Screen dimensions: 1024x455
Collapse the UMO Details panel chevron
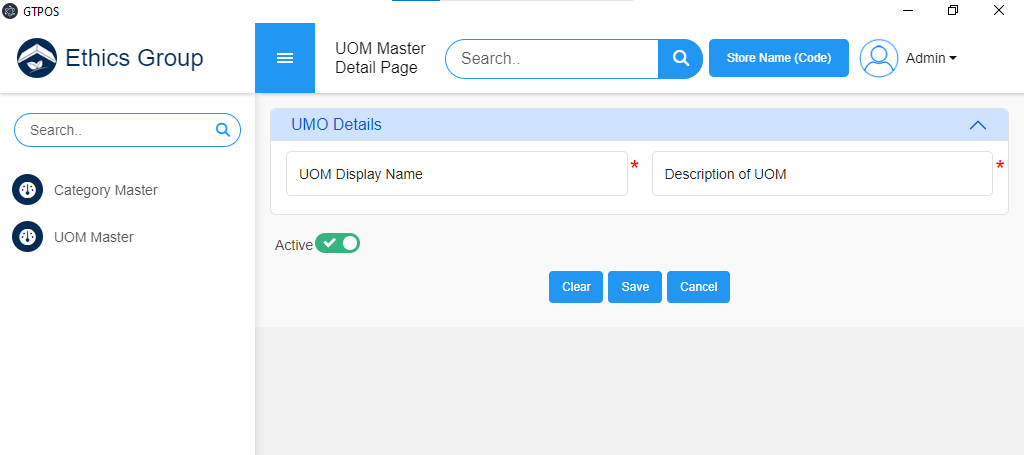978,125
